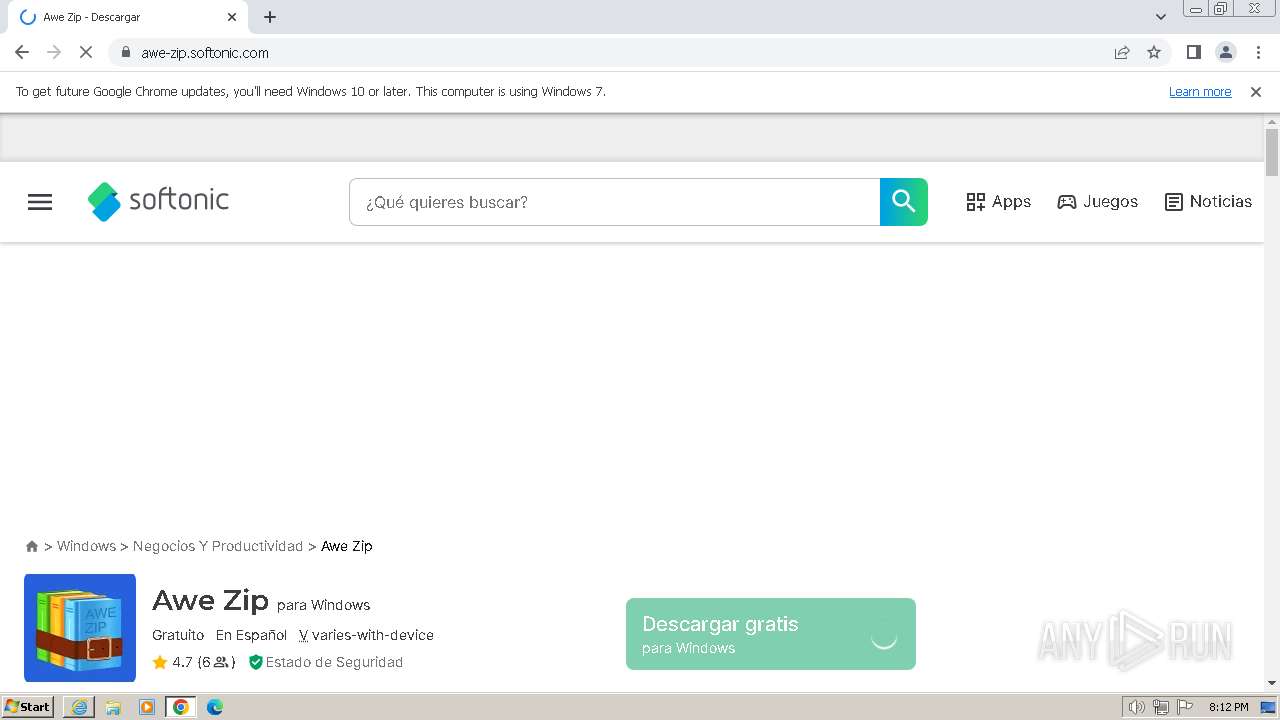Click the 'V varies-with-device' version text
Viewport: 1280px width, 720px height.
[x=366, y=635]
